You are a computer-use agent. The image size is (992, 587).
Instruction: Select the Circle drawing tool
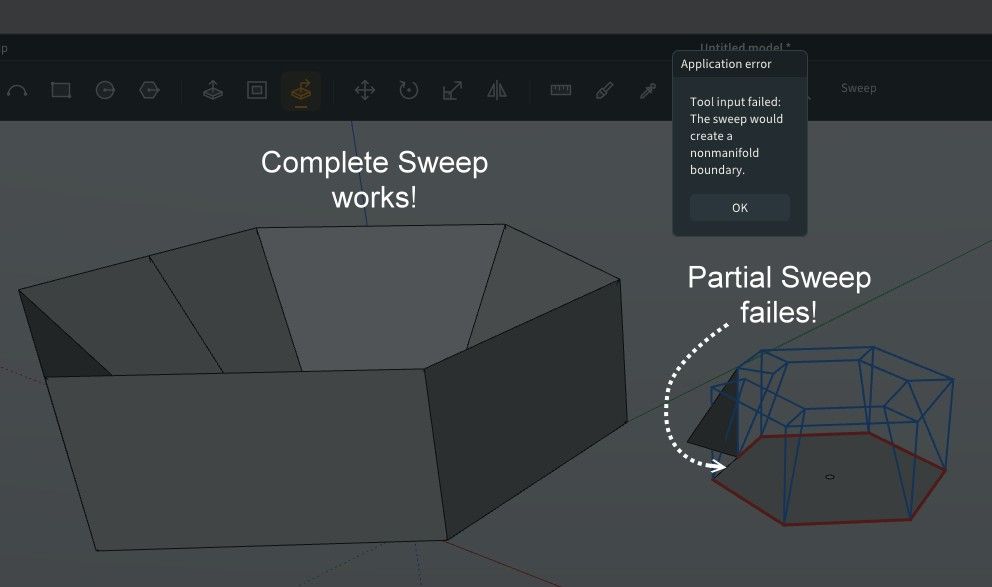pyautogui.click(x=105, y=90)
